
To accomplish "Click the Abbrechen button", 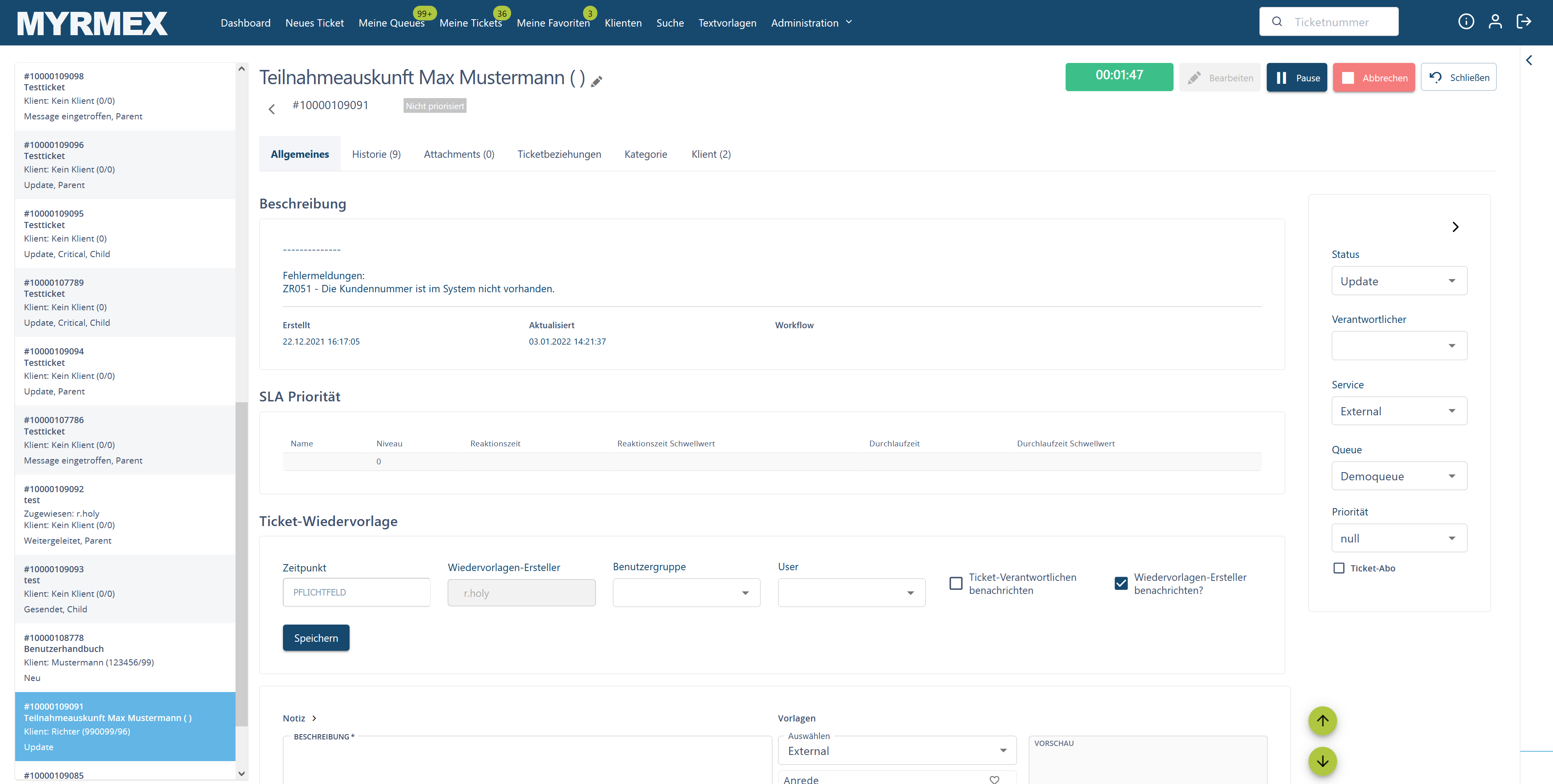I will (1373, 77).
